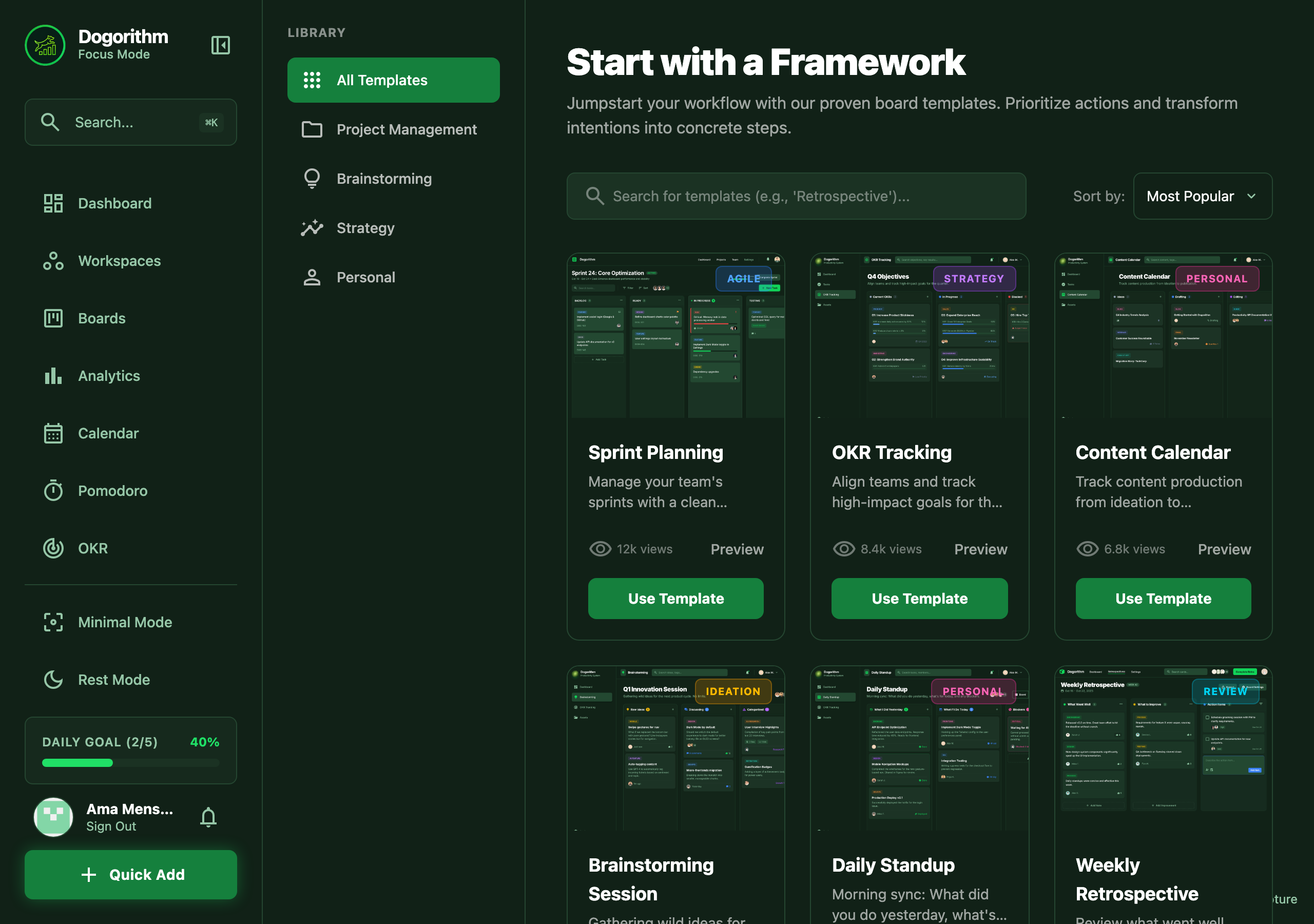Focus the template search field
The image size is (1314, 924).
click(796, 197)
